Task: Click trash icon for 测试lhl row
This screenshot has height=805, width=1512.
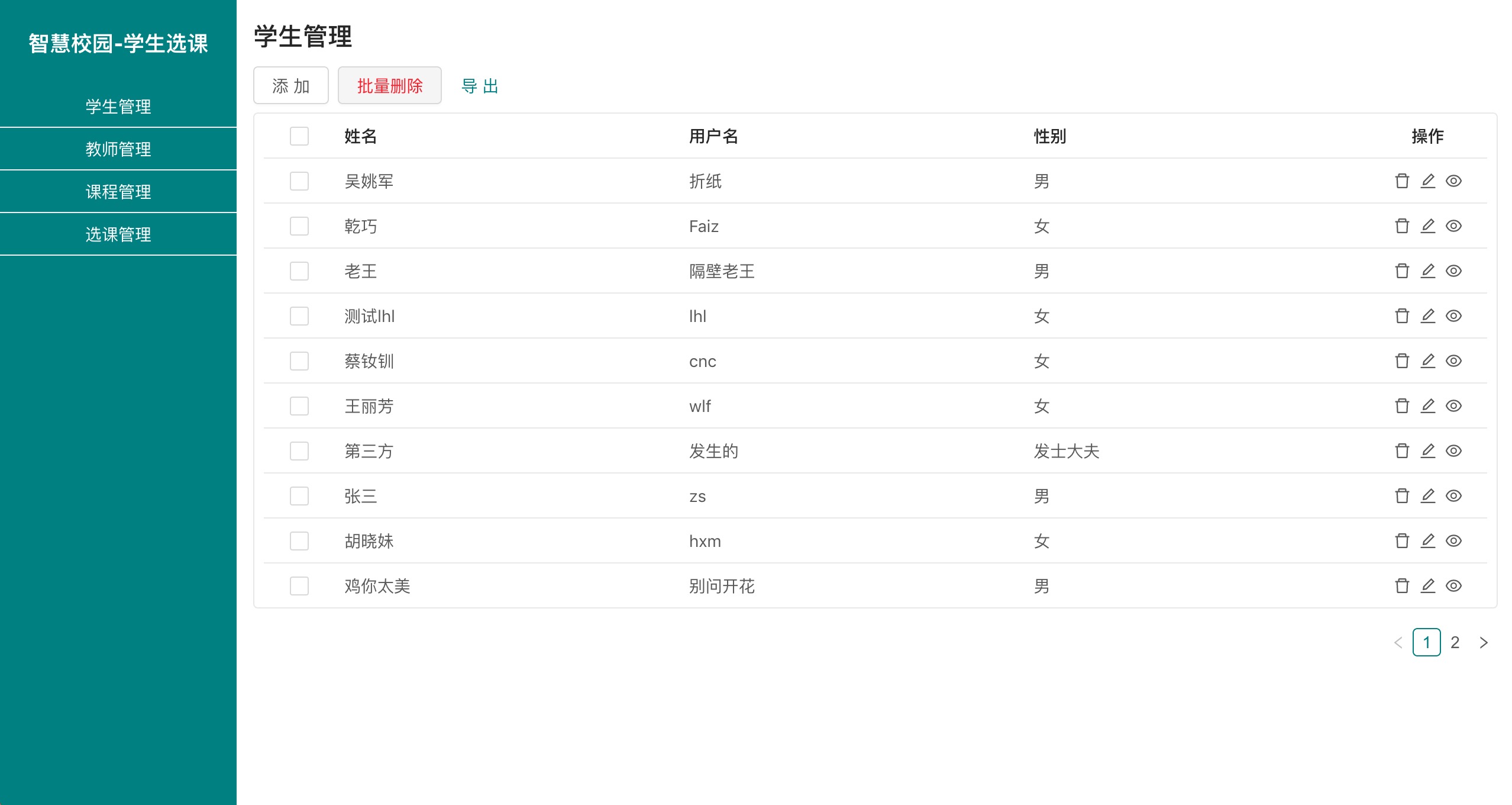Action: (x=1401, y=316)
